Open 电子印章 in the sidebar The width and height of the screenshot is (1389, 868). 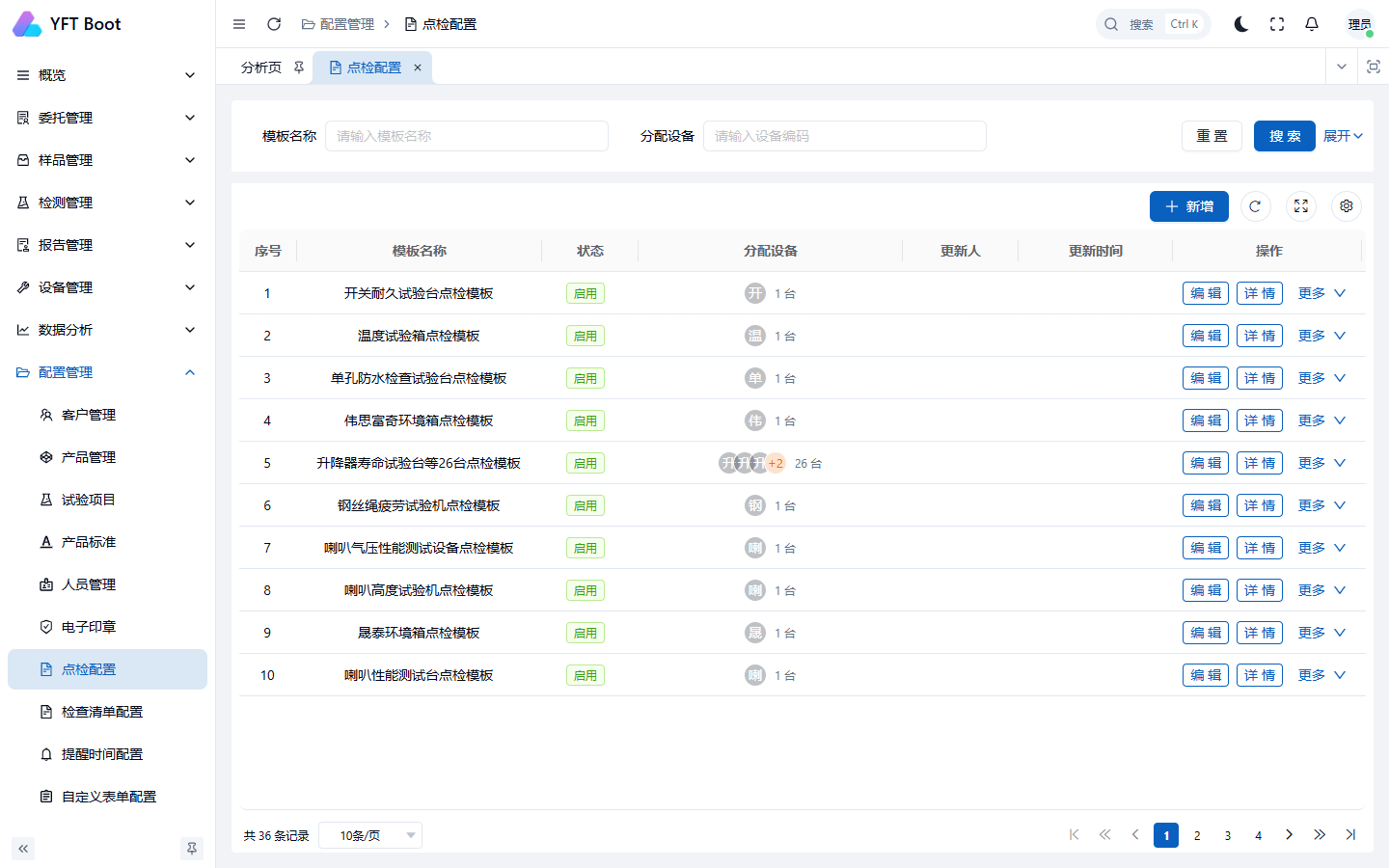107,627
